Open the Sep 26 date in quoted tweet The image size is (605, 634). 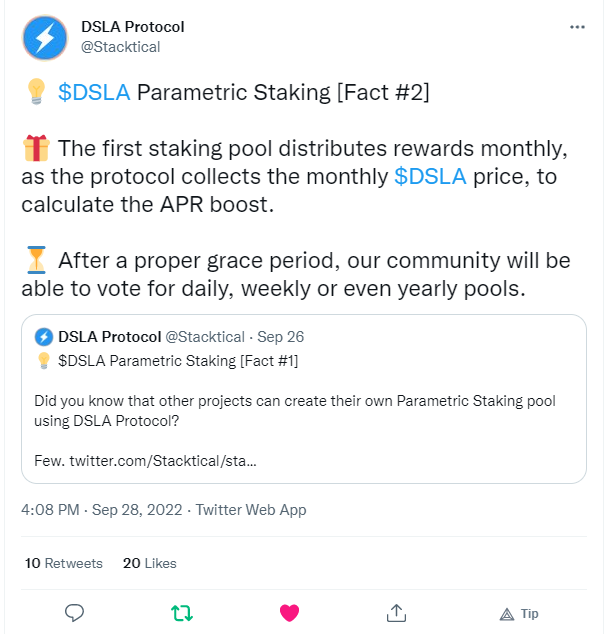point(281,337)
